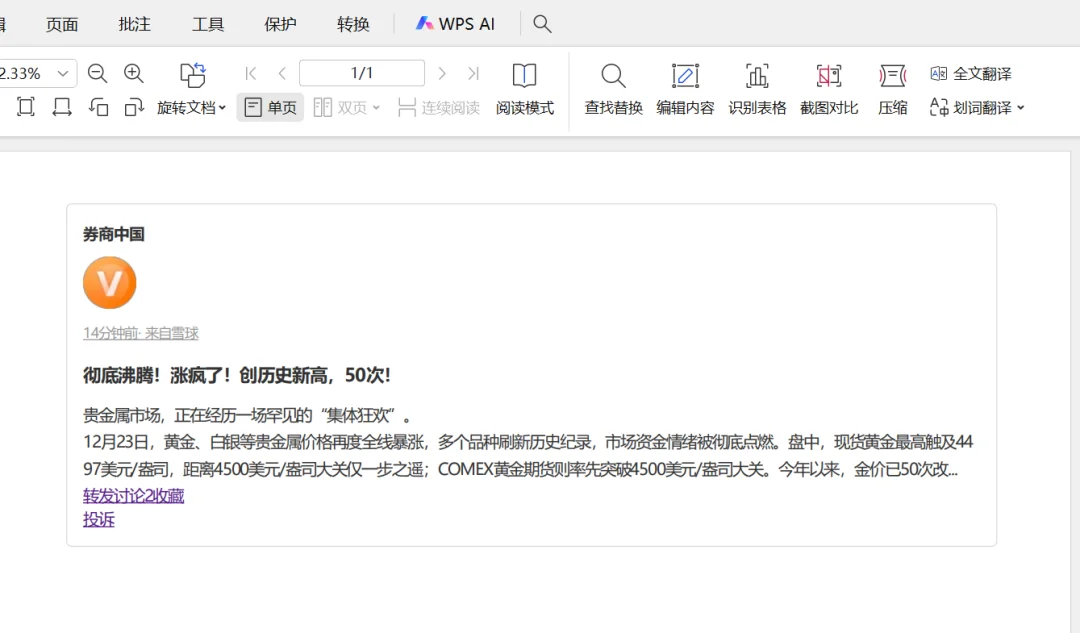Open the 工具 menu tab

[208, 24]
